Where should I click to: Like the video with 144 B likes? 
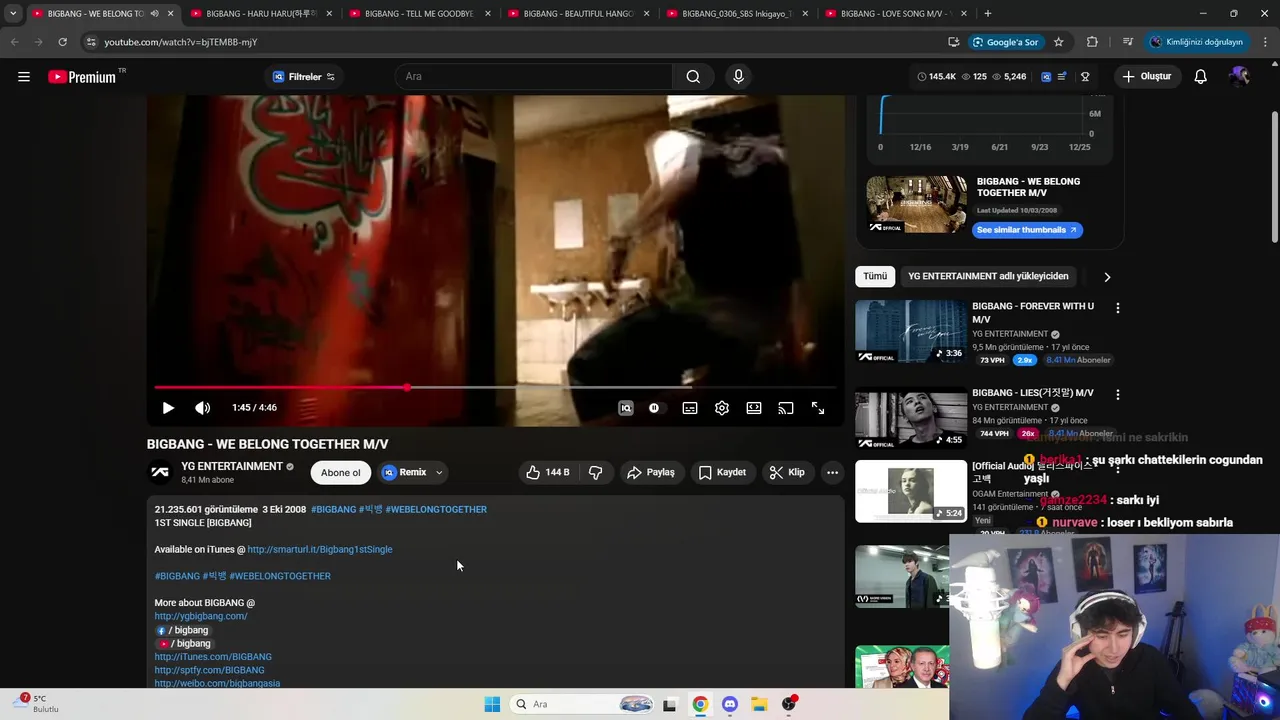tap(547, 472)
